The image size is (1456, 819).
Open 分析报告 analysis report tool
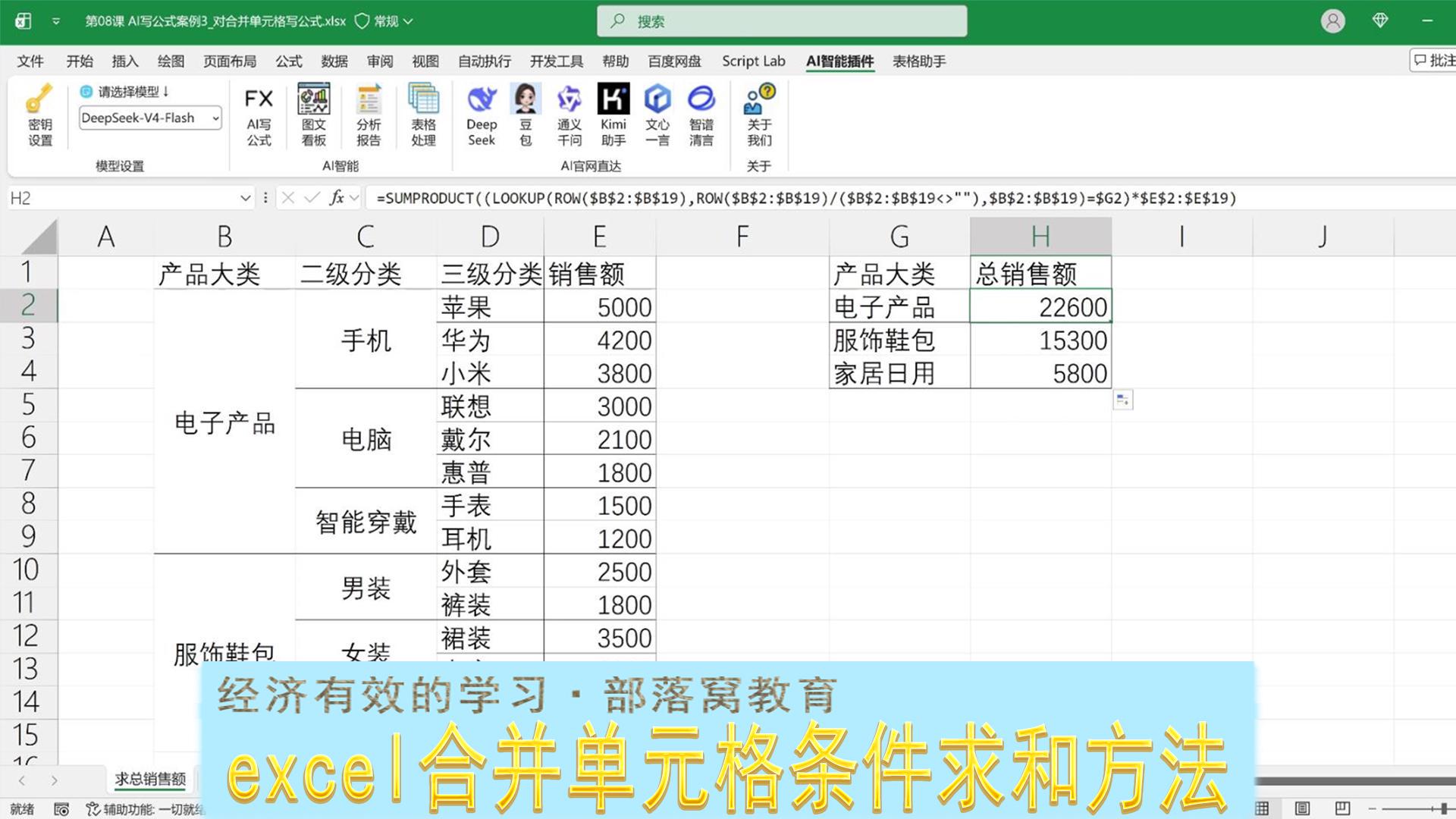click(x=369, y=115)
